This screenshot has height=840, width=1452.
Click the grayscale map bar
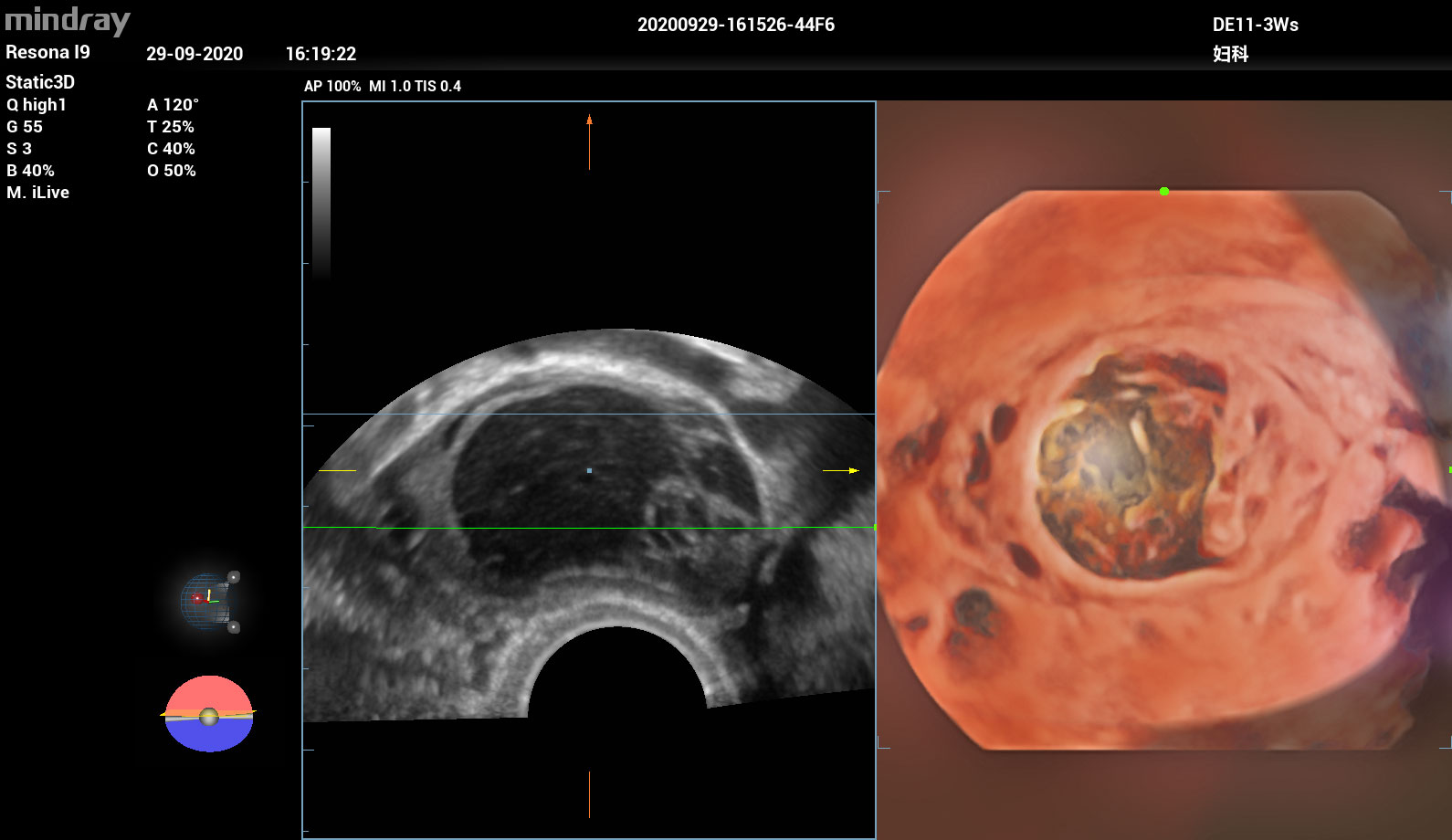[x=321, y=203]
